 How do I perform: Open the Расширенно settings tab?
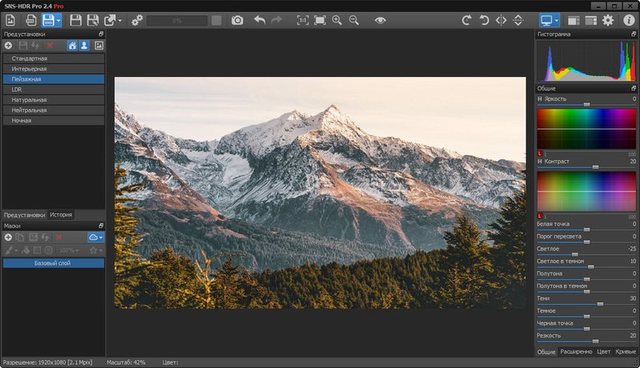576,352
